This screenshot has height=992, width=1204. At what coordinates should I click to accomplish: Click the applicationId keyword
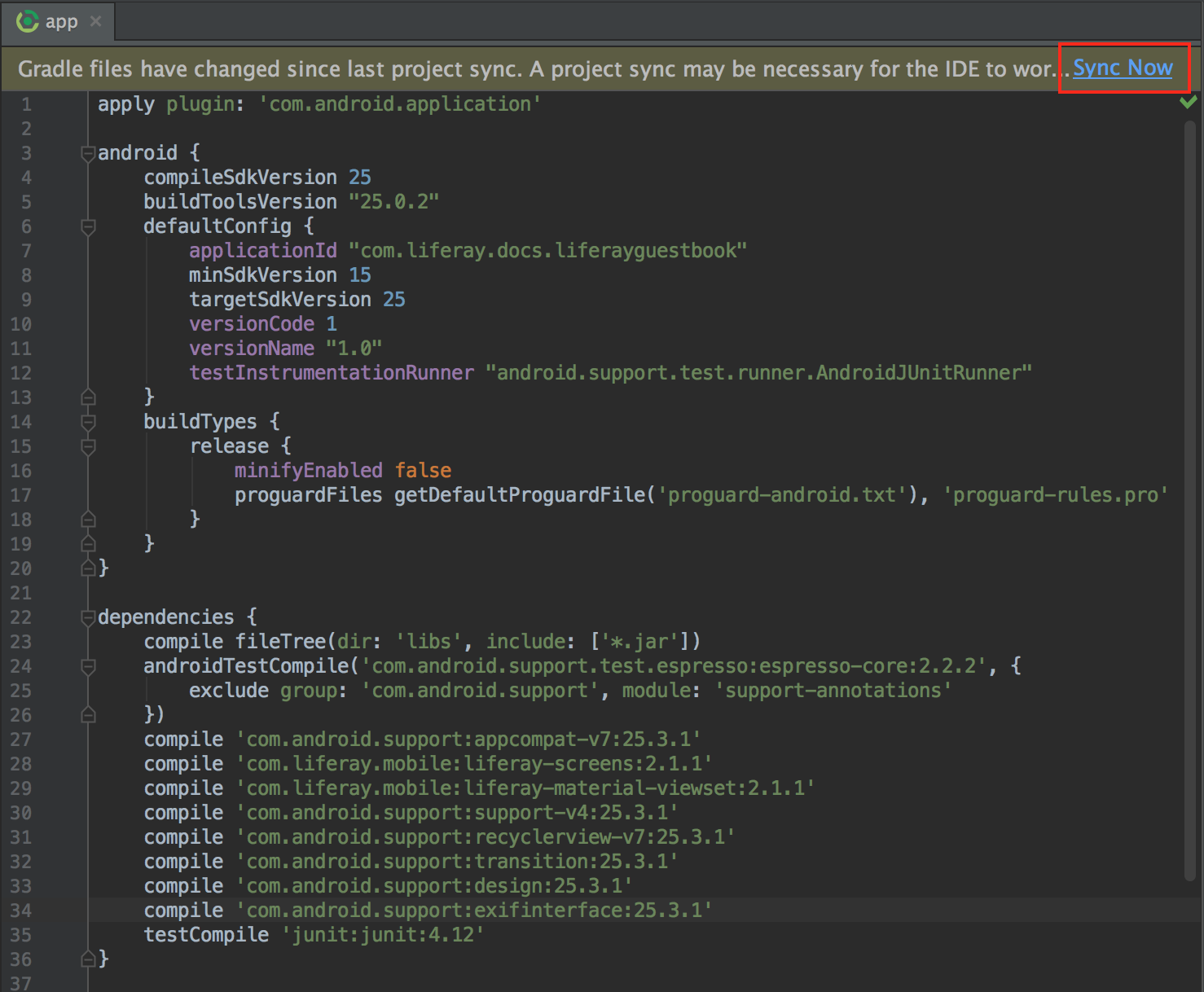[262, 251]
